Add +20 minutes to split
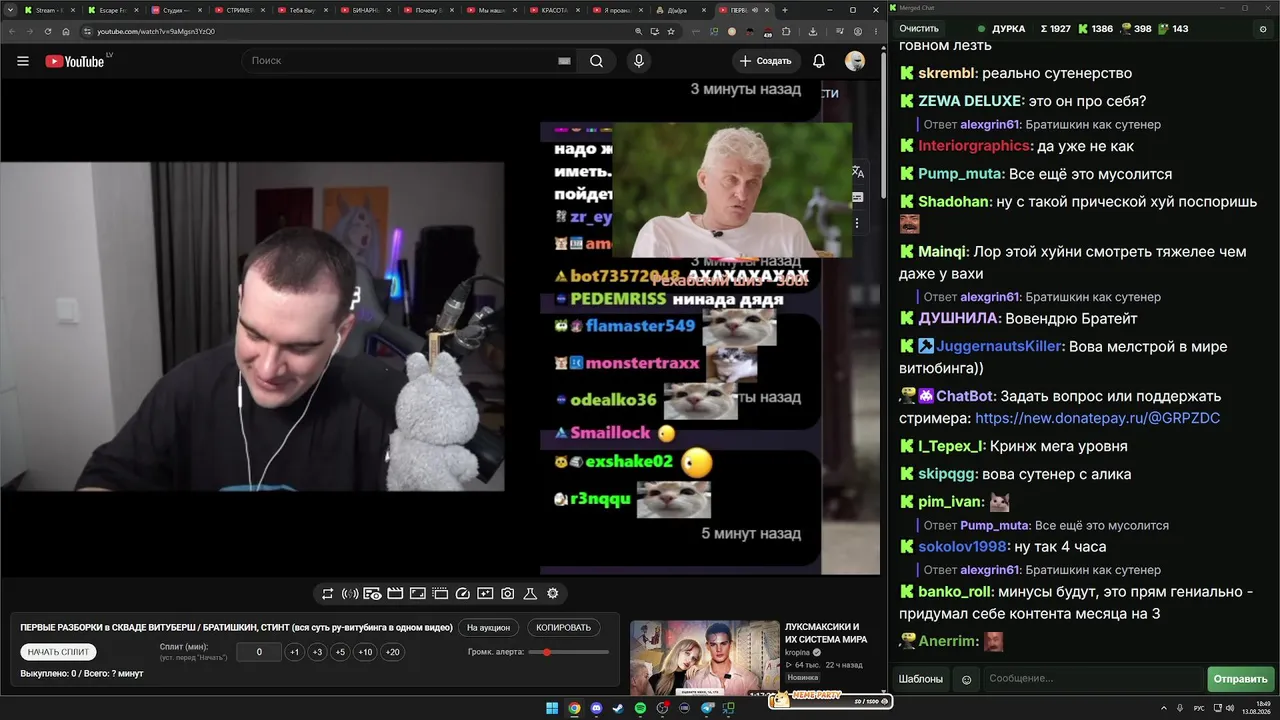 [x=392, y=652]
